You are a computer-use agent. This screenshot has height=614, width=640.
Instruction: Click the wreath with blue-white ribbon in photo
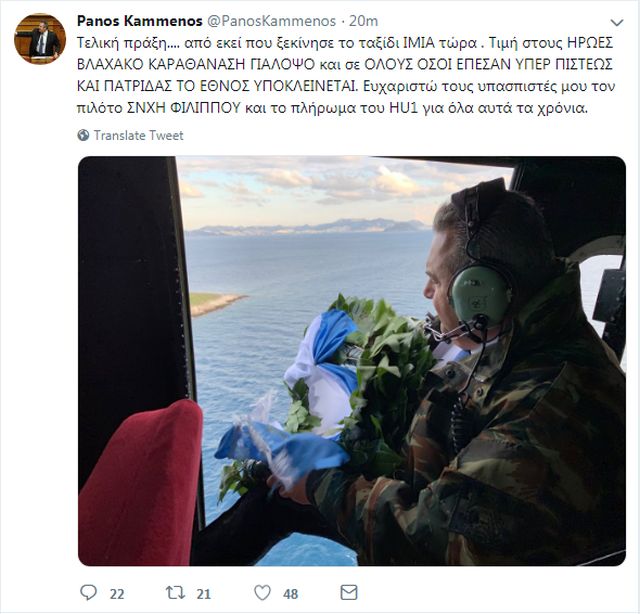click(x=327, y=392)
